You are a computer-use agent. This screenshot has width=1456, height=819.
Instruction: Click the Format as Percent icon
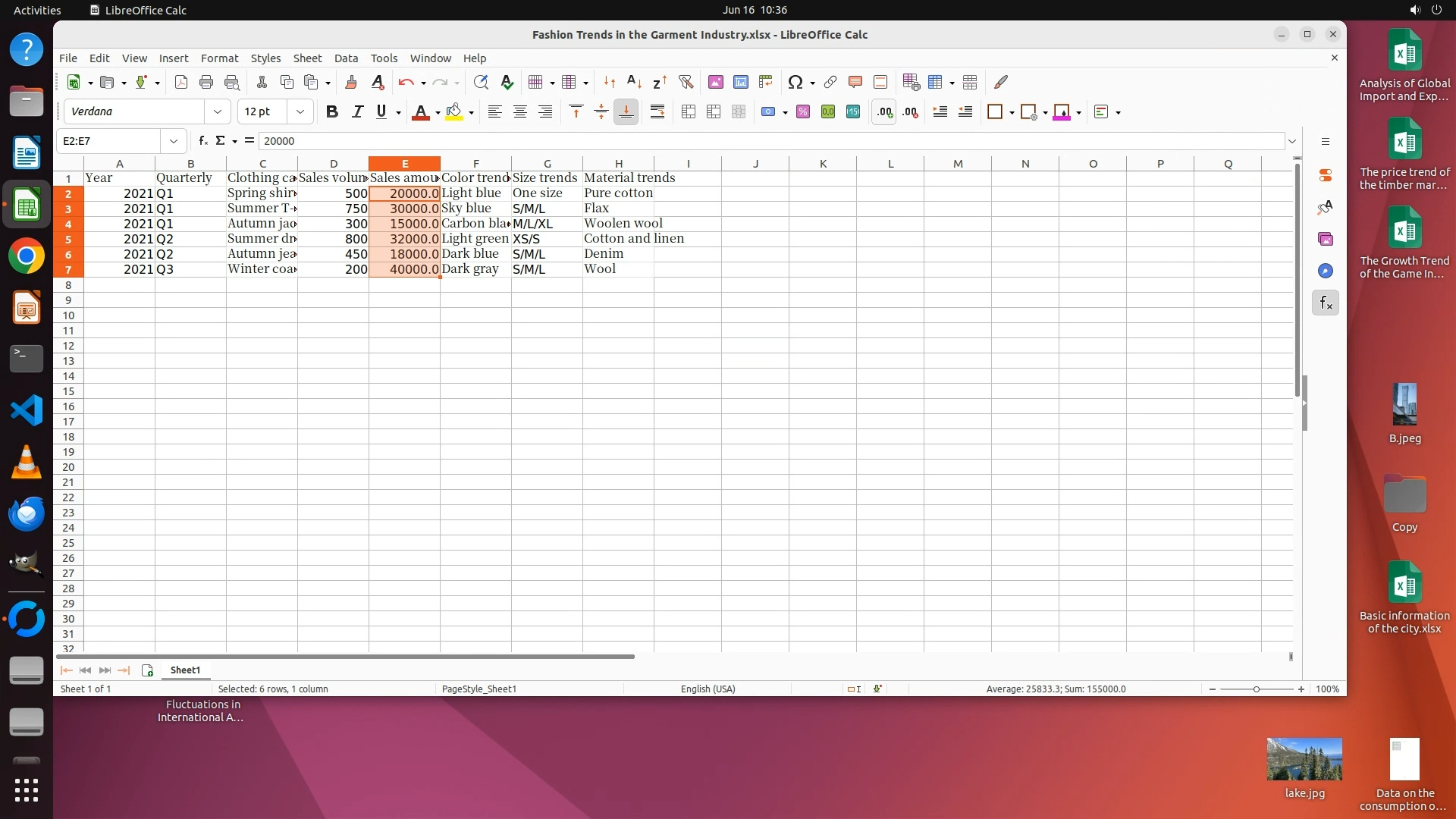(x=803, y=112)
